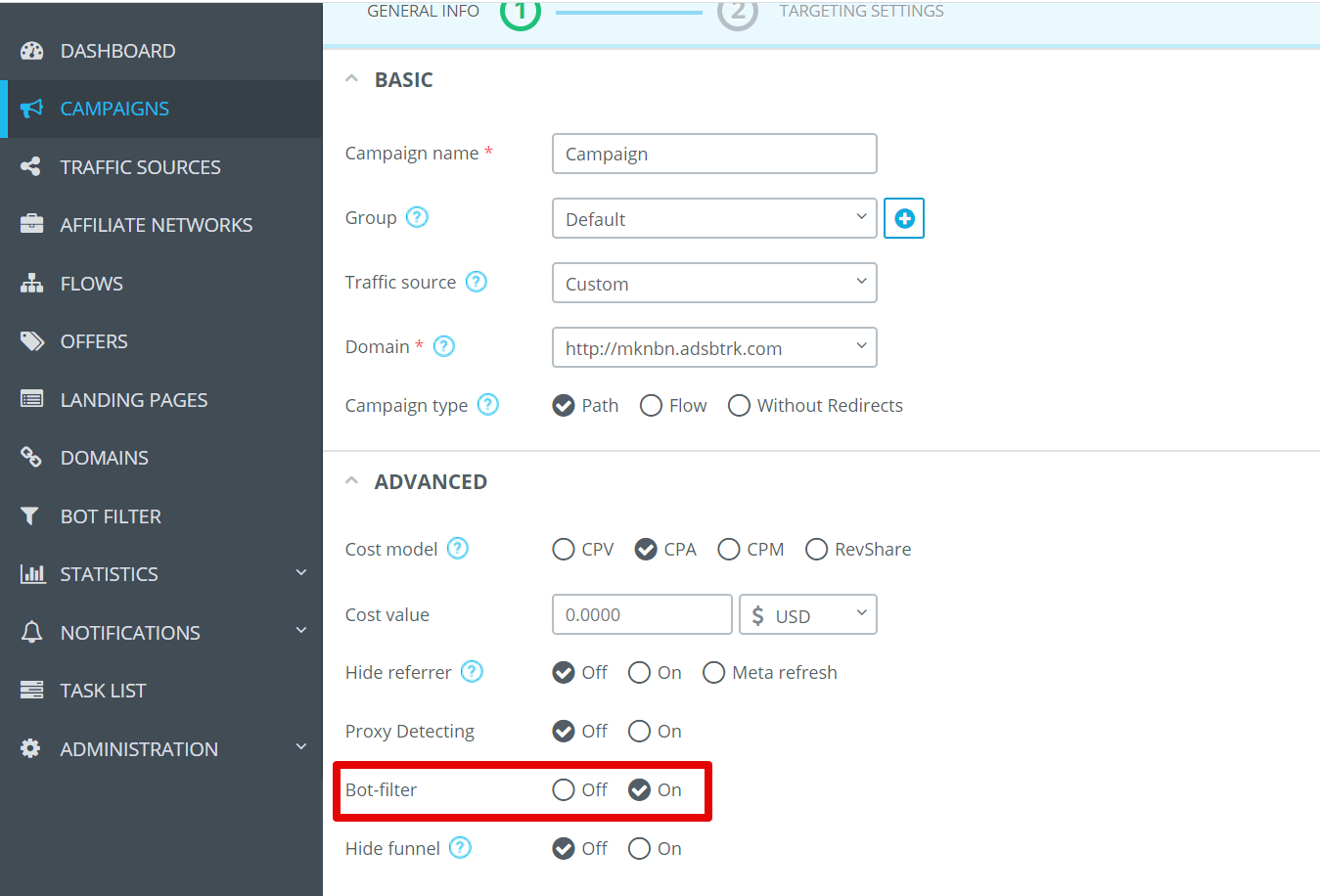Open help tooltip for Campaign type
This screenshot has width=1320, height=896.
pyautogui.click(x=488, y=404)
